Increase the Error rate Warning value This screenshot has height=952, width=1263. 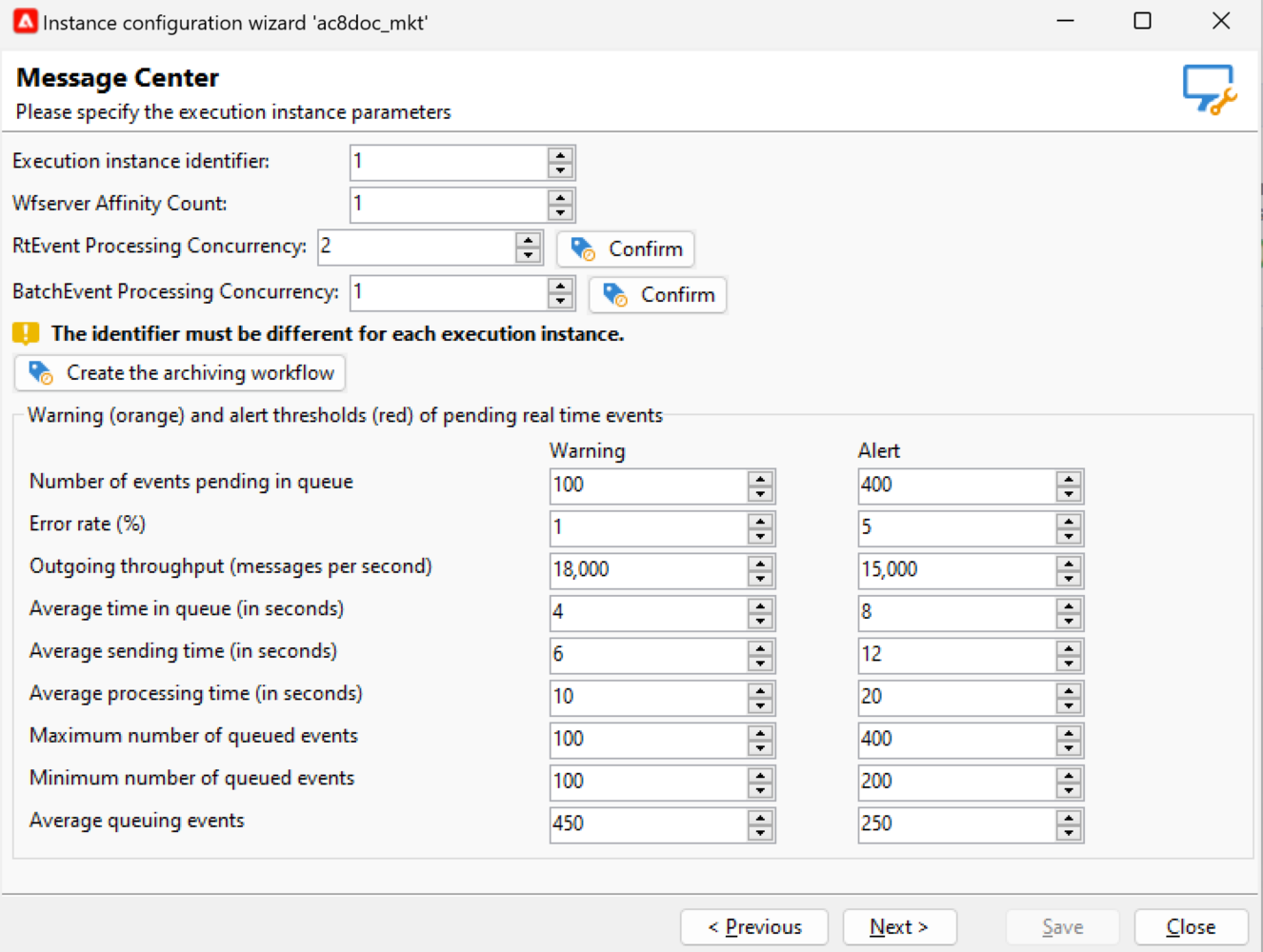click(x=760, y=521)
